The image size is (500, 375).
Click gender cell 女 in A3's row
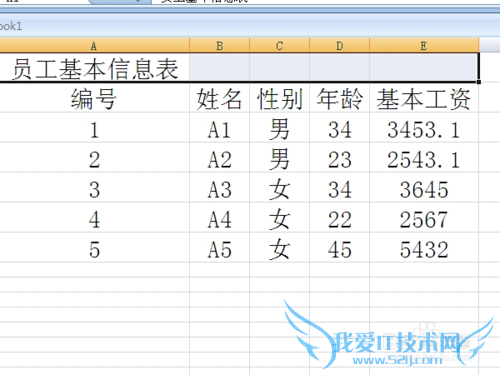tap(279, 188)
